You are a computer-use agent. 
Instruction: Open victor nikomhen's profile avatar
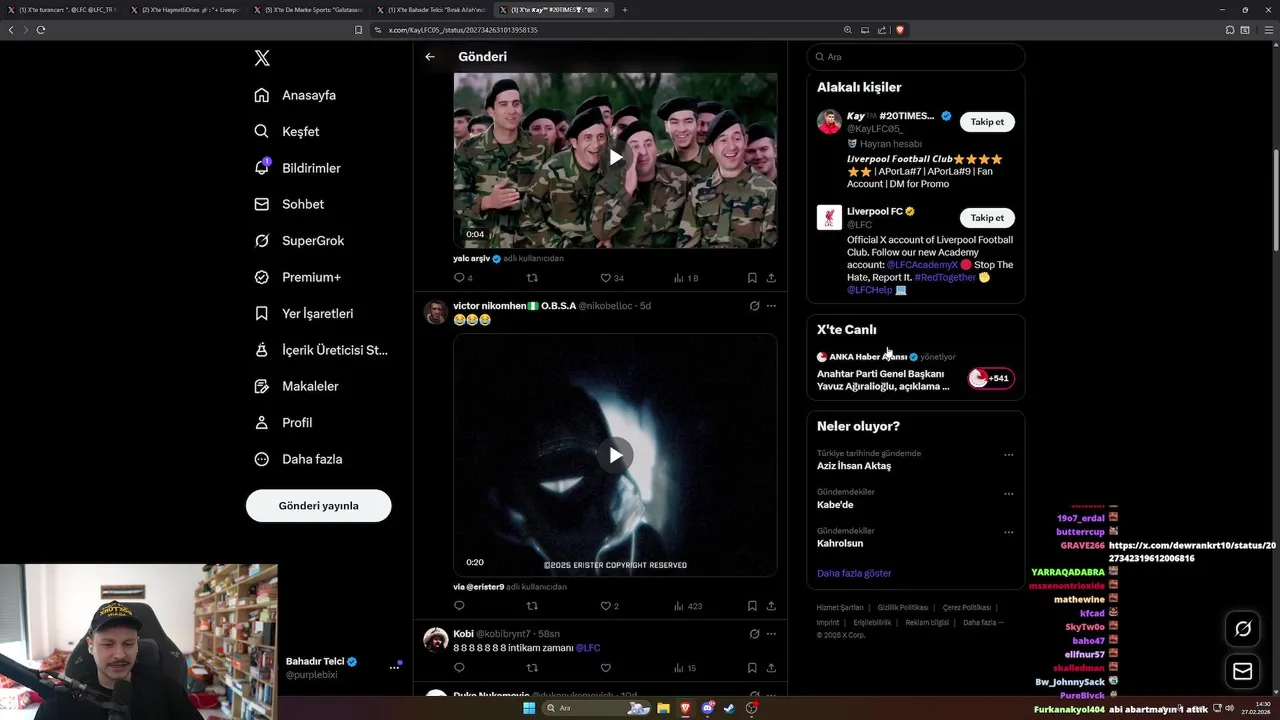(436, 312)
